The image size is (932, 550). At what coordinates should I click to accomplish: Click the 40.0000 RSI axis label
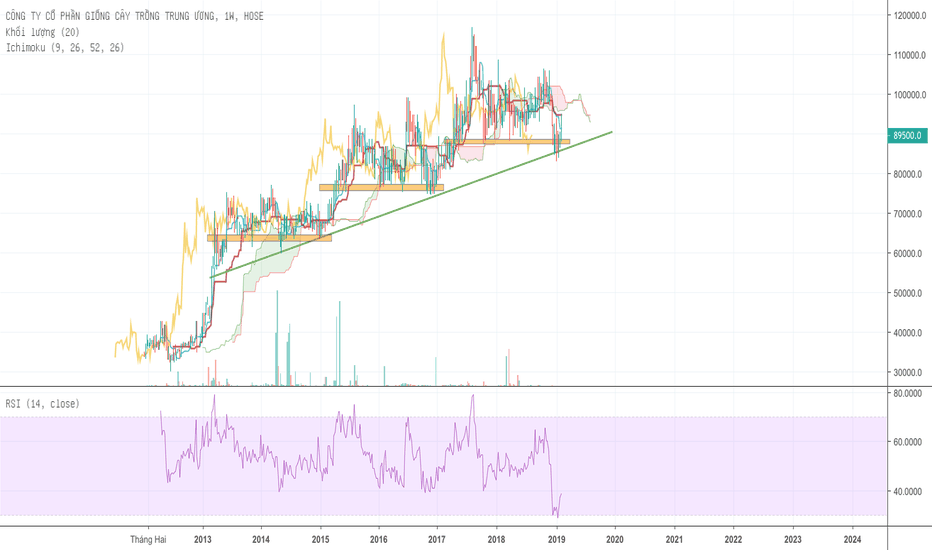(x=908, y=491)
